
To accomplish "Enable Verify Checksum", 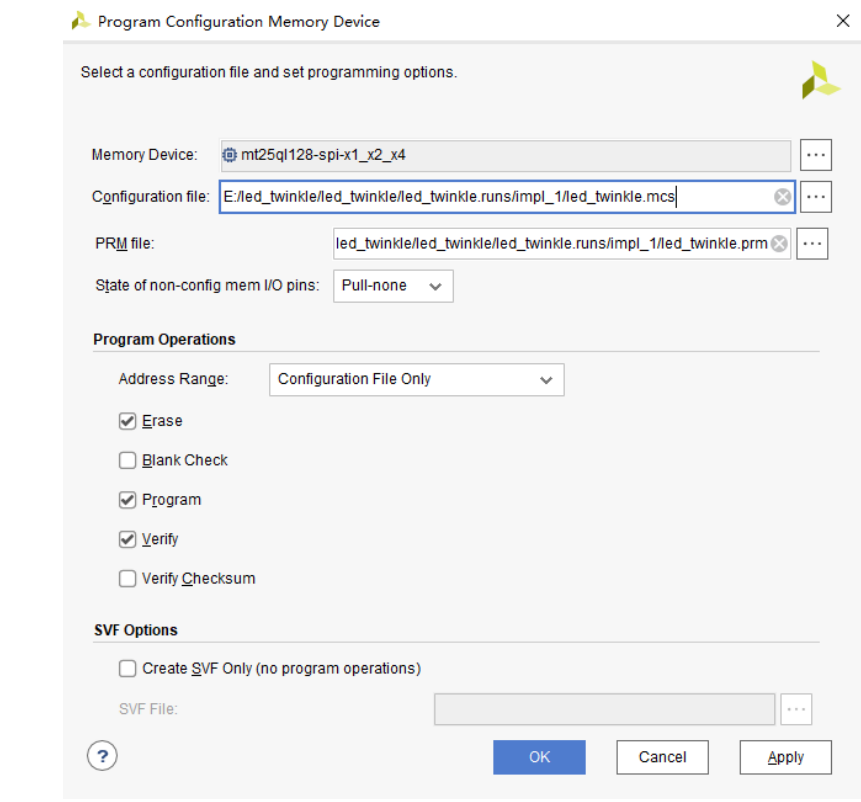I will tap(127, 579).
